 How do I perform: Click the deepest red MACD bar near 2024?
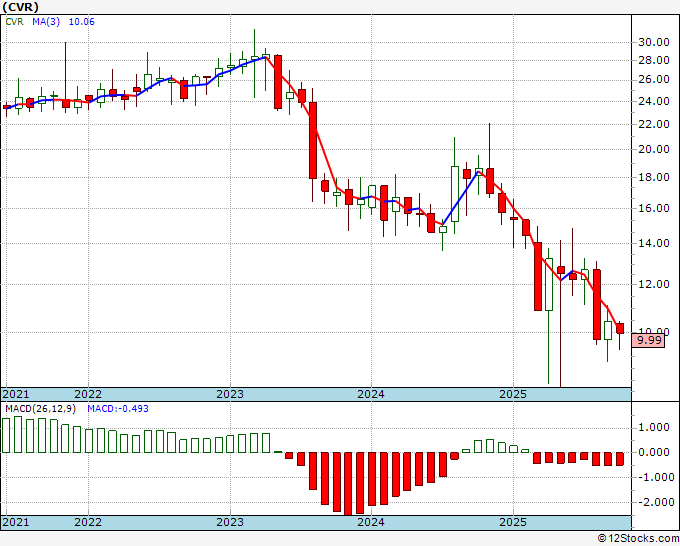[x=348, y=484]
